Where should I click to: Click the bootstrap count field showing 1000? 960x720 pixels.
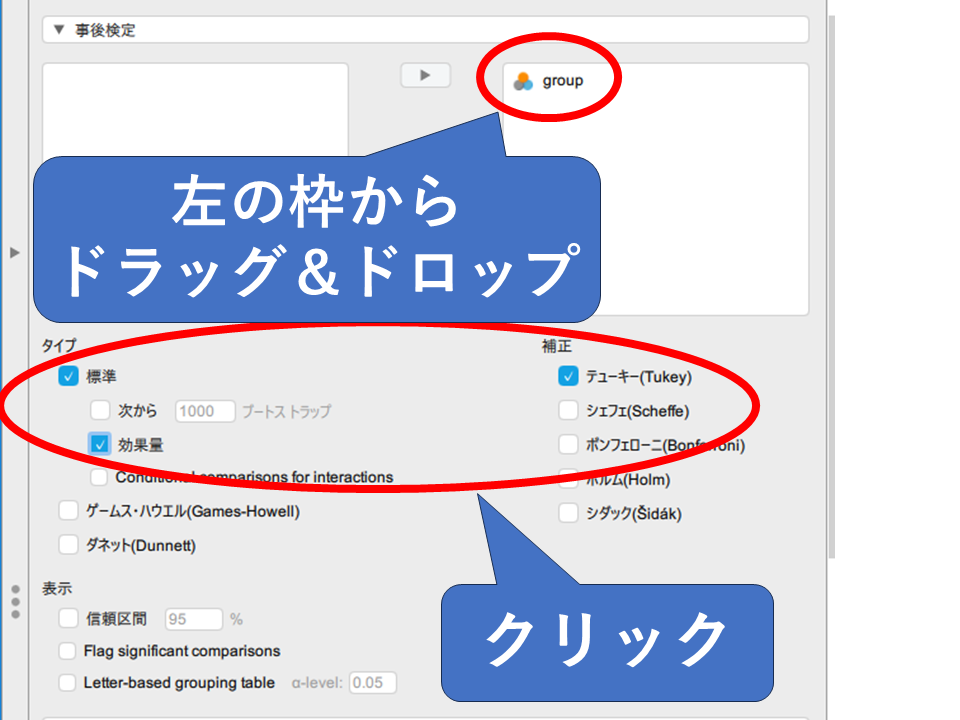click(205, 411)
